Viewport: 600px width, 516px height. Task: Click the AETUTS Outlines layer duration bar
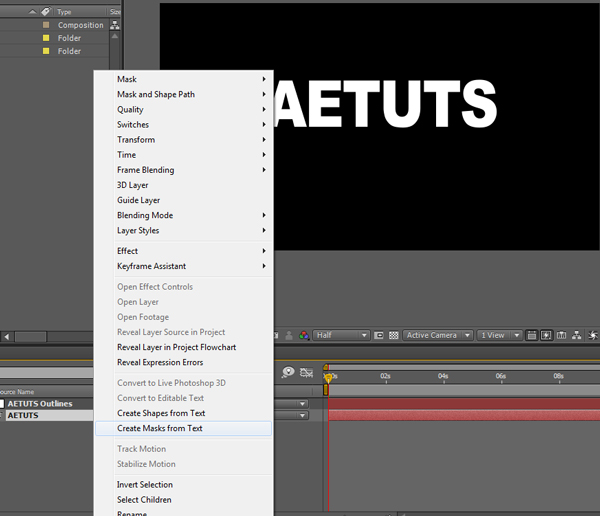464,403
